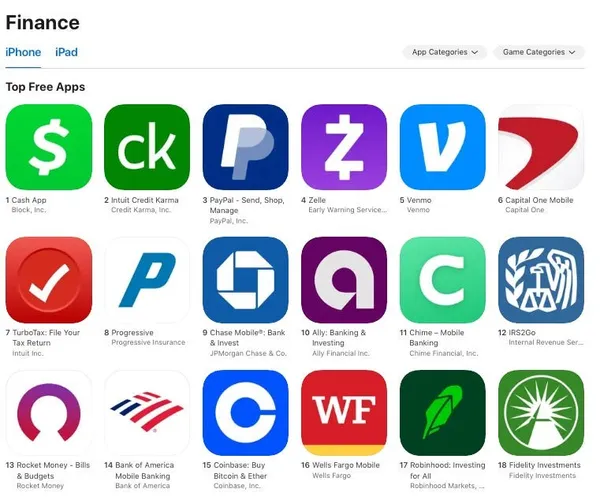Open the Fidelity Investments app icon
The height and width of the screenshot is (497, 600).
tap(541, 413)
